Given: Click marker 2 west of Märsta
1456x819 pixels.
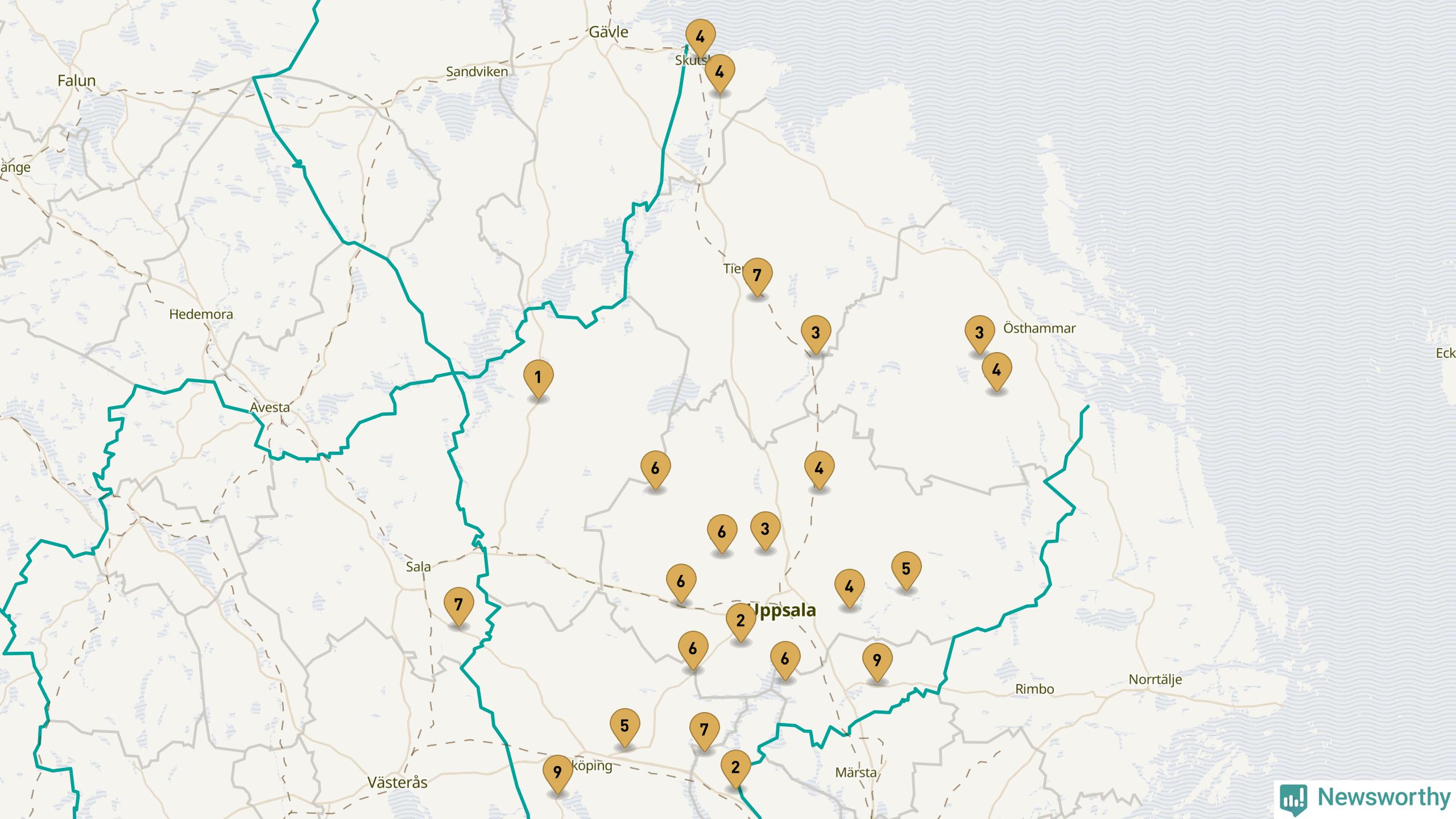Looking at the screenshot, I should coord(735,769).
